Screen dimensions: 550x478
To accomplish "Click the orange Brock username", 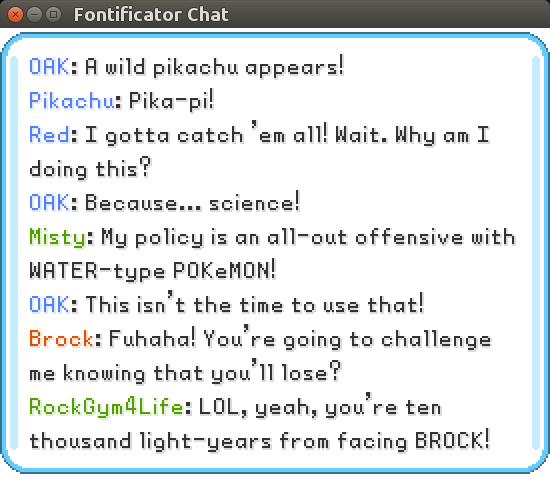I will (61, 339).
